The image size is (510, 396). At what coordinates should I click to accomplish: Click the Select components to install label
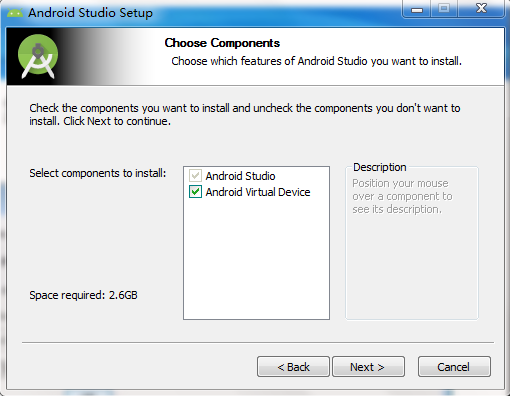pyautogui.click(x=98, y=173)
